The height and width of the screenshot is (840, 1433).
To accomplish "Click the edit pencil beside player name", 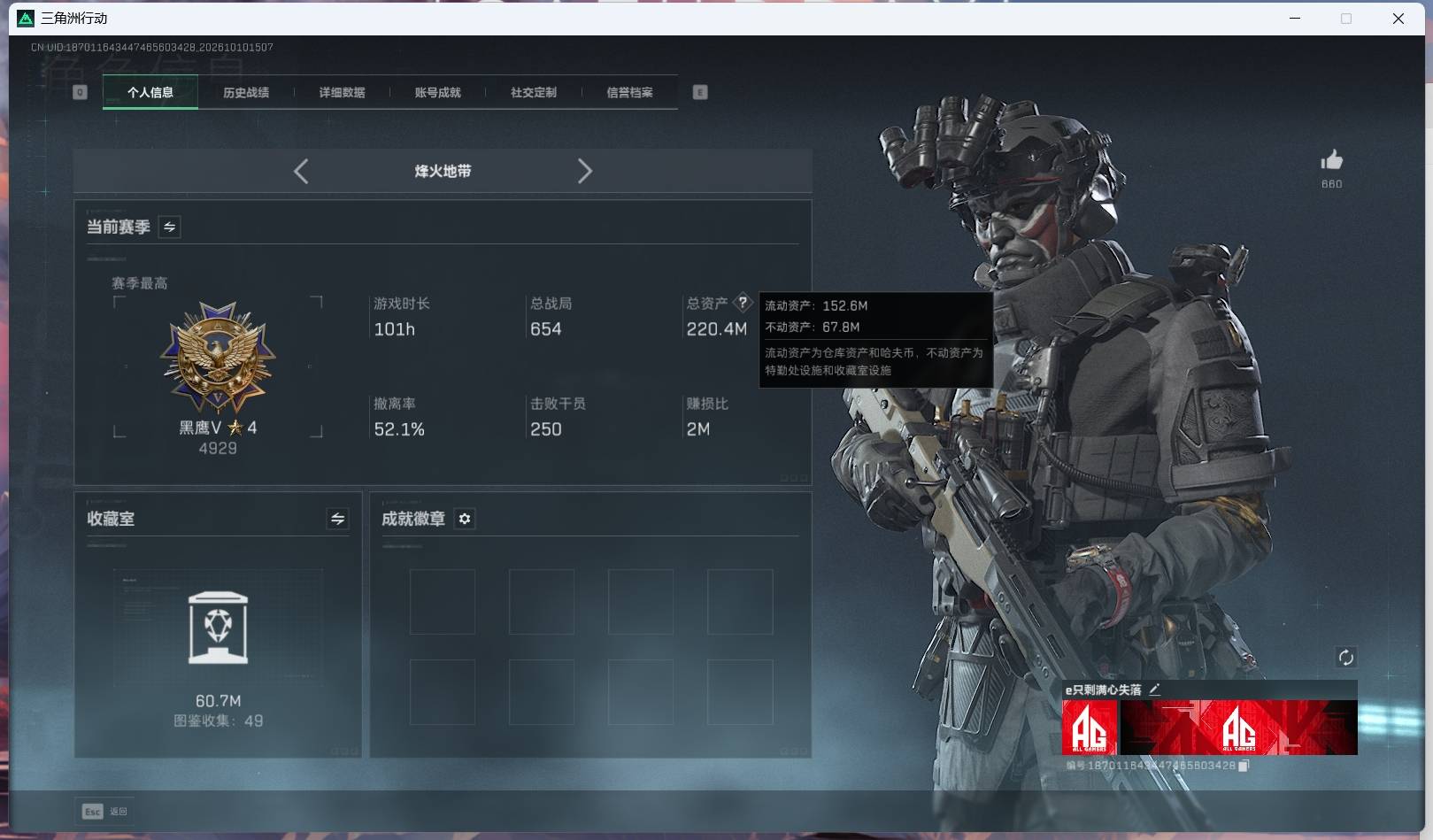I will pyautogui.click(x=1154, y=689).
